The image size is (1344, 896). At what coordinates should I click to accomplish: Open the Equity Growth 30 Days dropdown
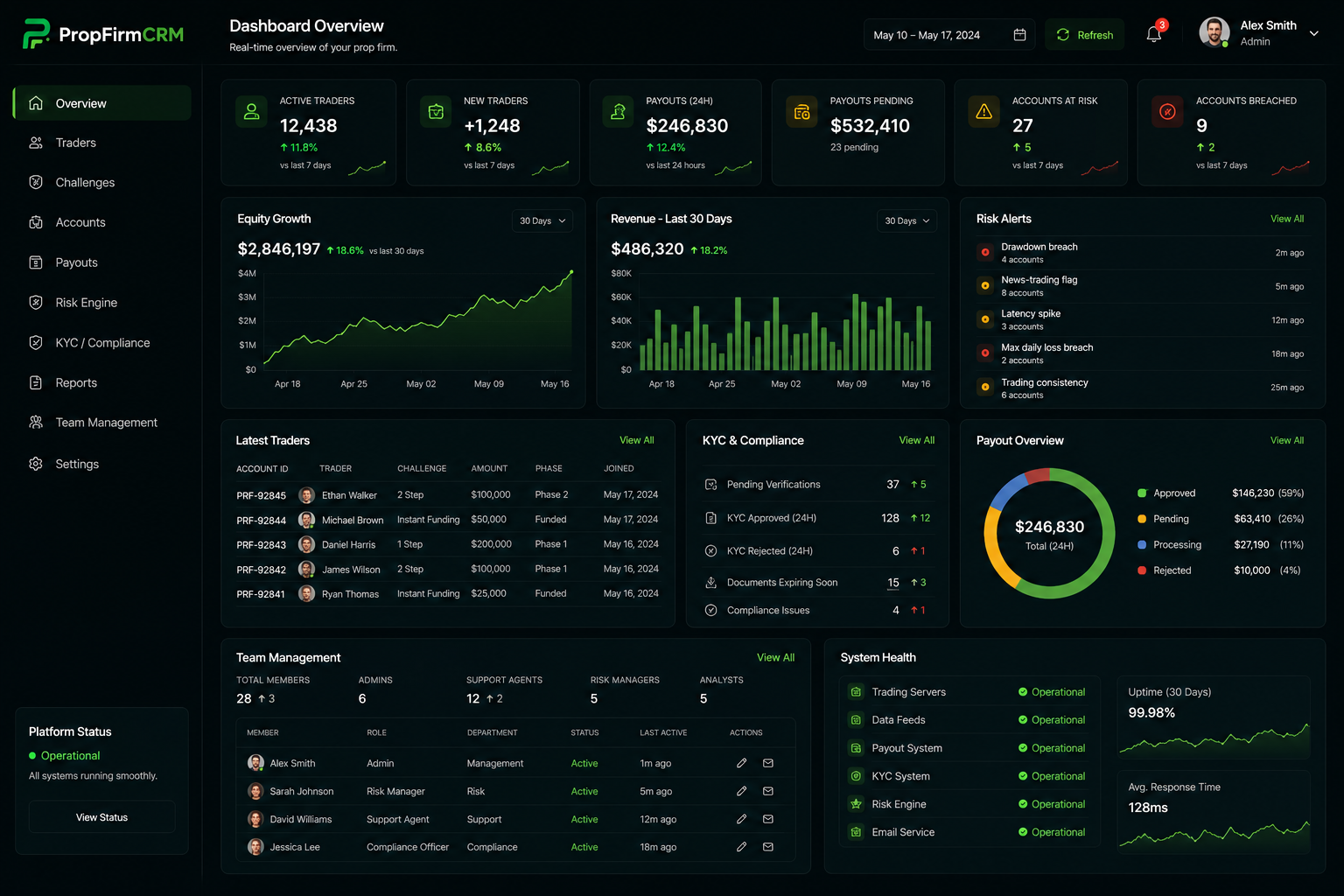click(x=542, y=220)
